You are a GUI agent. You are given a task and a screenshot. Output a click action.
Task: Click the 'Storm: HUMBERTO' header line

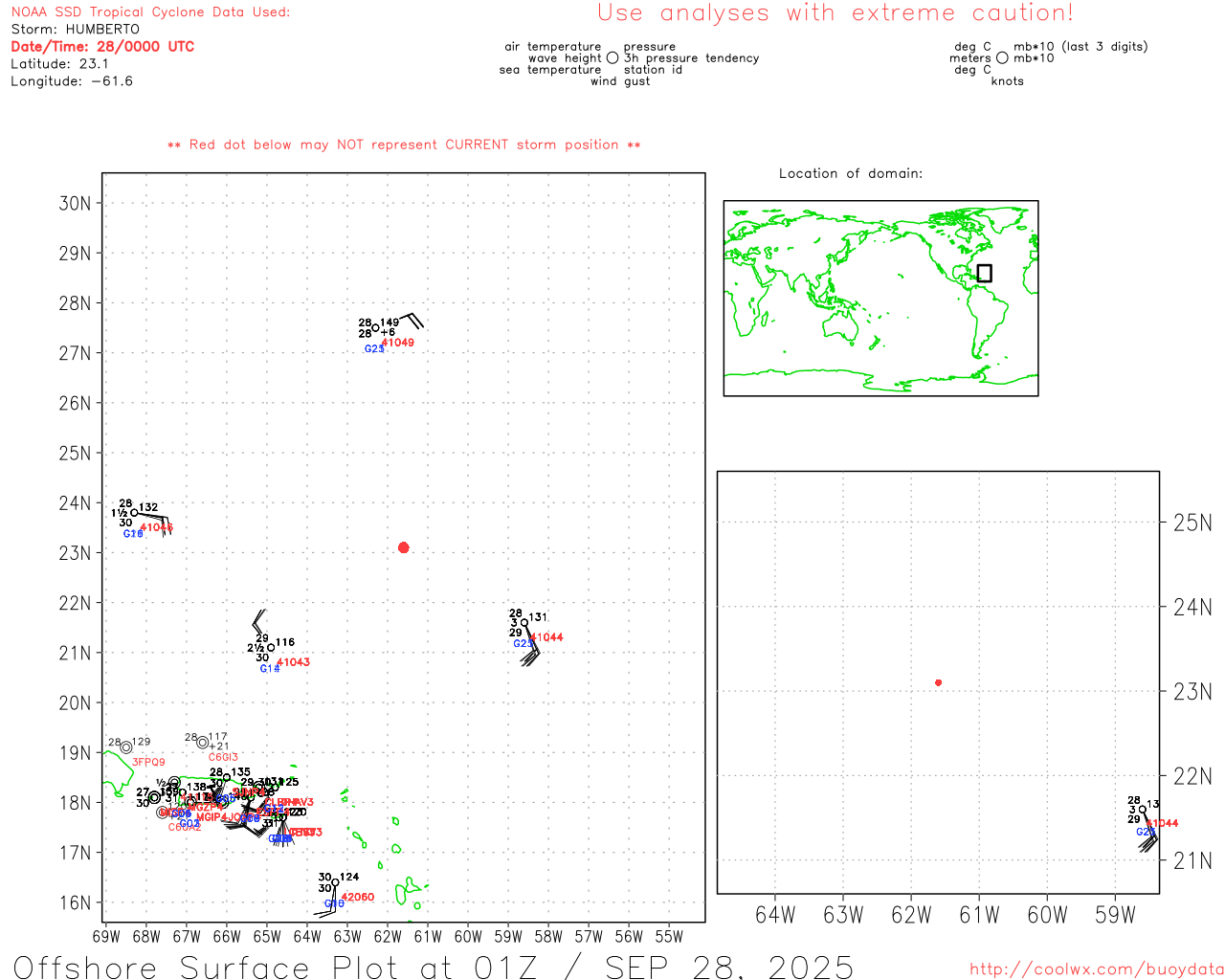click(76, 30)
